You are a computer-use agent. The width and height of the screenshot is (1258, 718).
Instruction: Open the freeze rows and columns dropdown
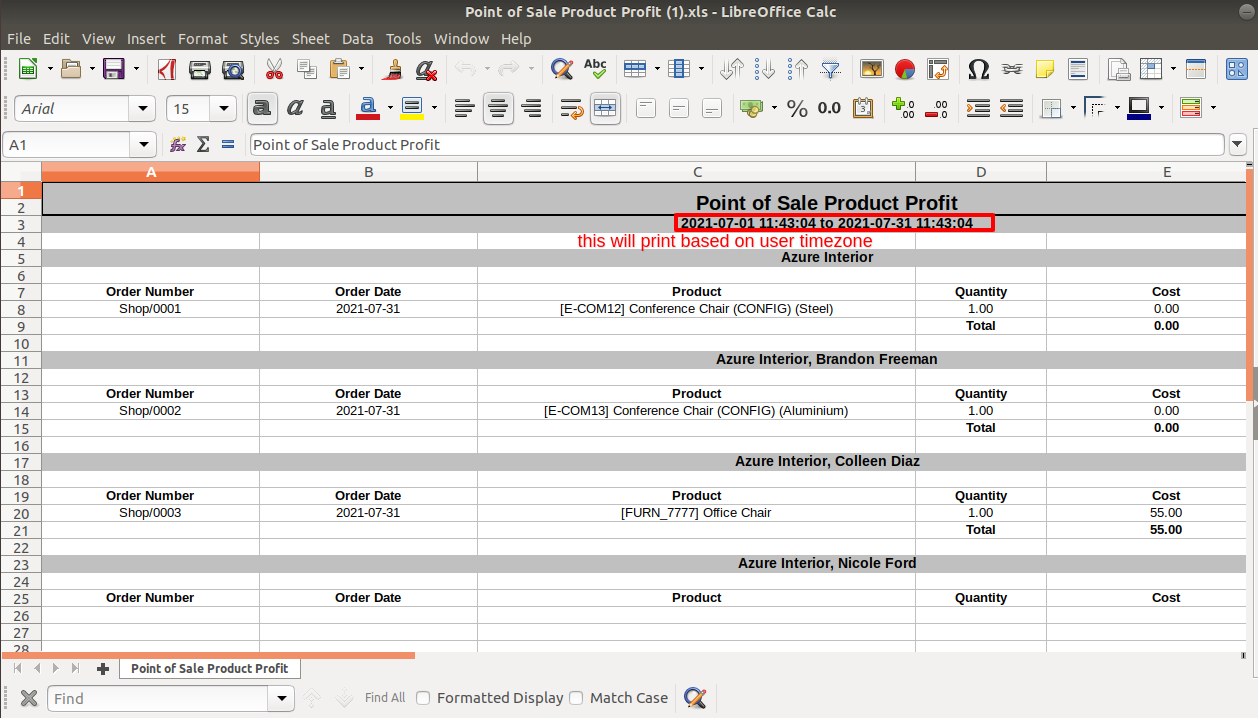coord(1172,69)
